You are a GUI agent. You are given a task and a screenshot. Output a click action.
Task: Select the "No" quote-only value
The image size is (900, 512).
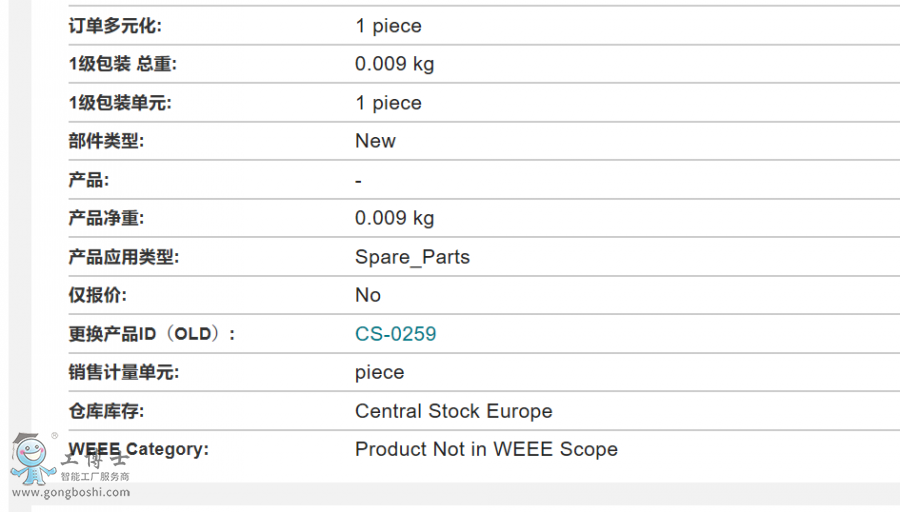click(367, 295)
